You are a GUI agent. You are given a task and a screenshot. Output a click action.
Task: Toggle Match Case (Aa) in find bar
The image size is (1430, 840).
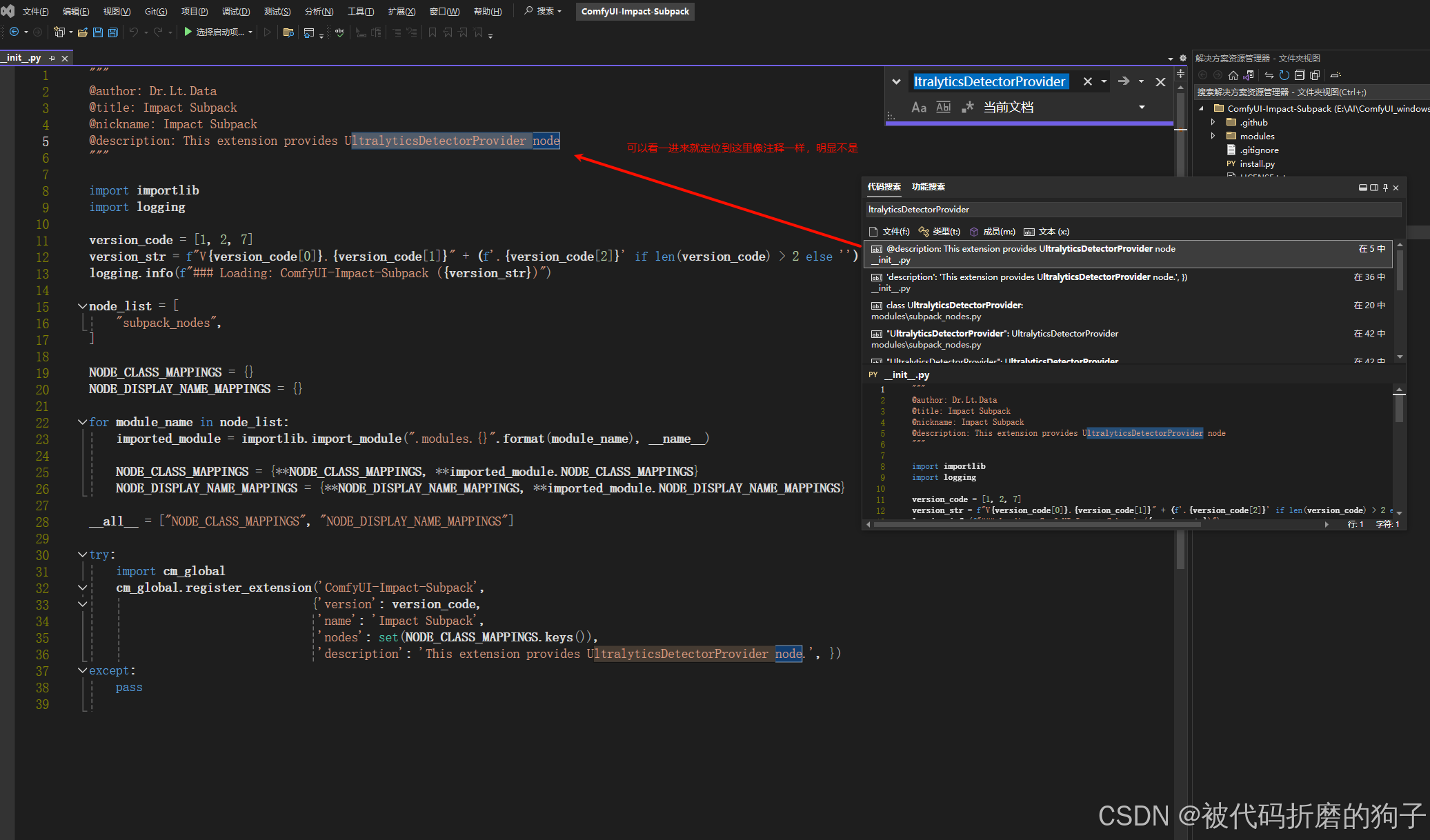tap(918, 107)
